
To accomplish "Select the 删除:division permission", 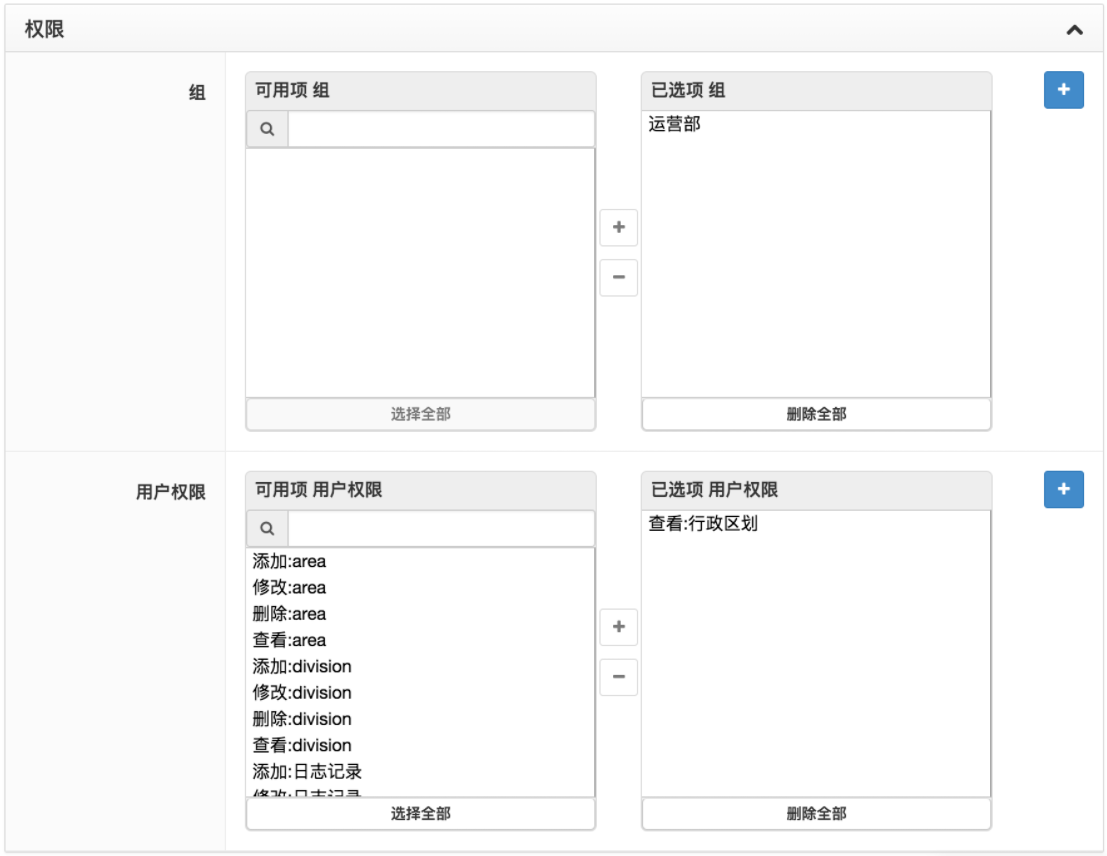I will point(421,719).
